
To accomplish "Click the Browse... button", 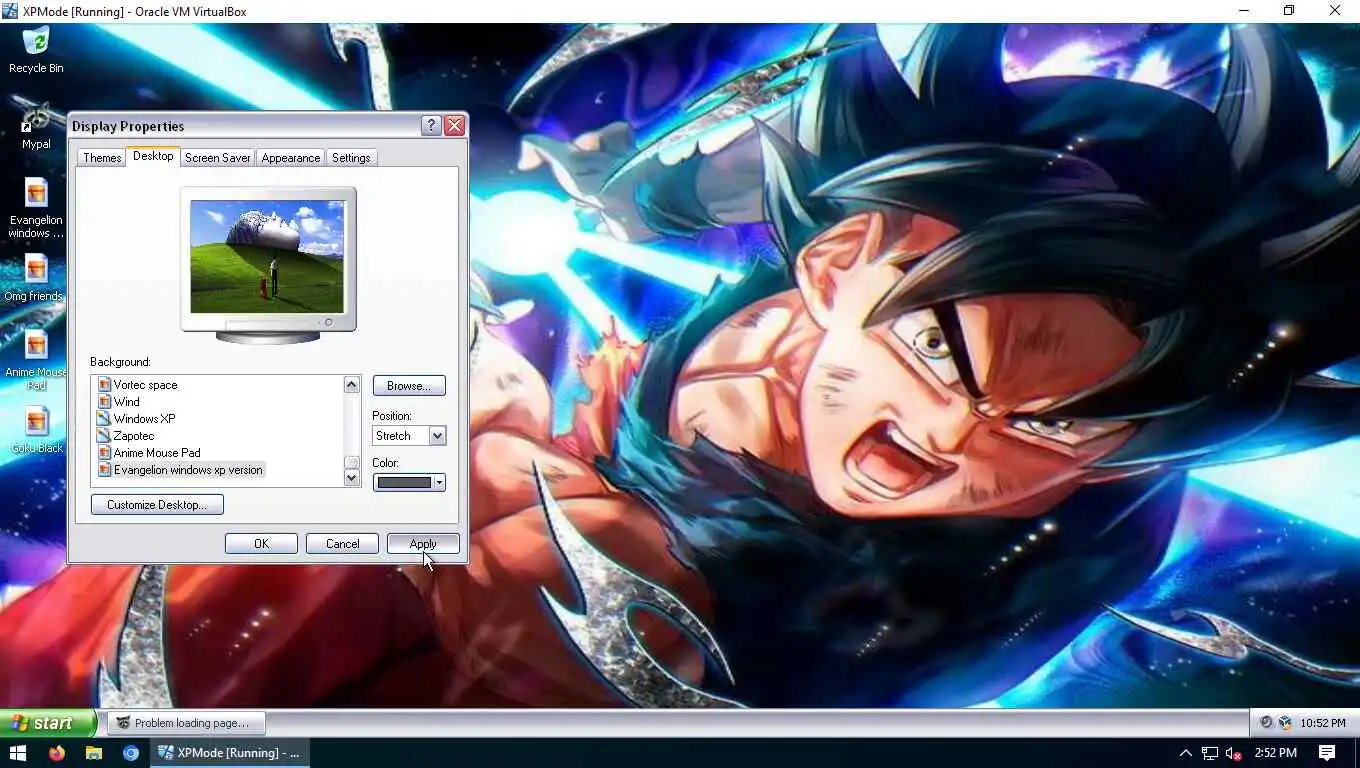I will (x=409, y=386).
